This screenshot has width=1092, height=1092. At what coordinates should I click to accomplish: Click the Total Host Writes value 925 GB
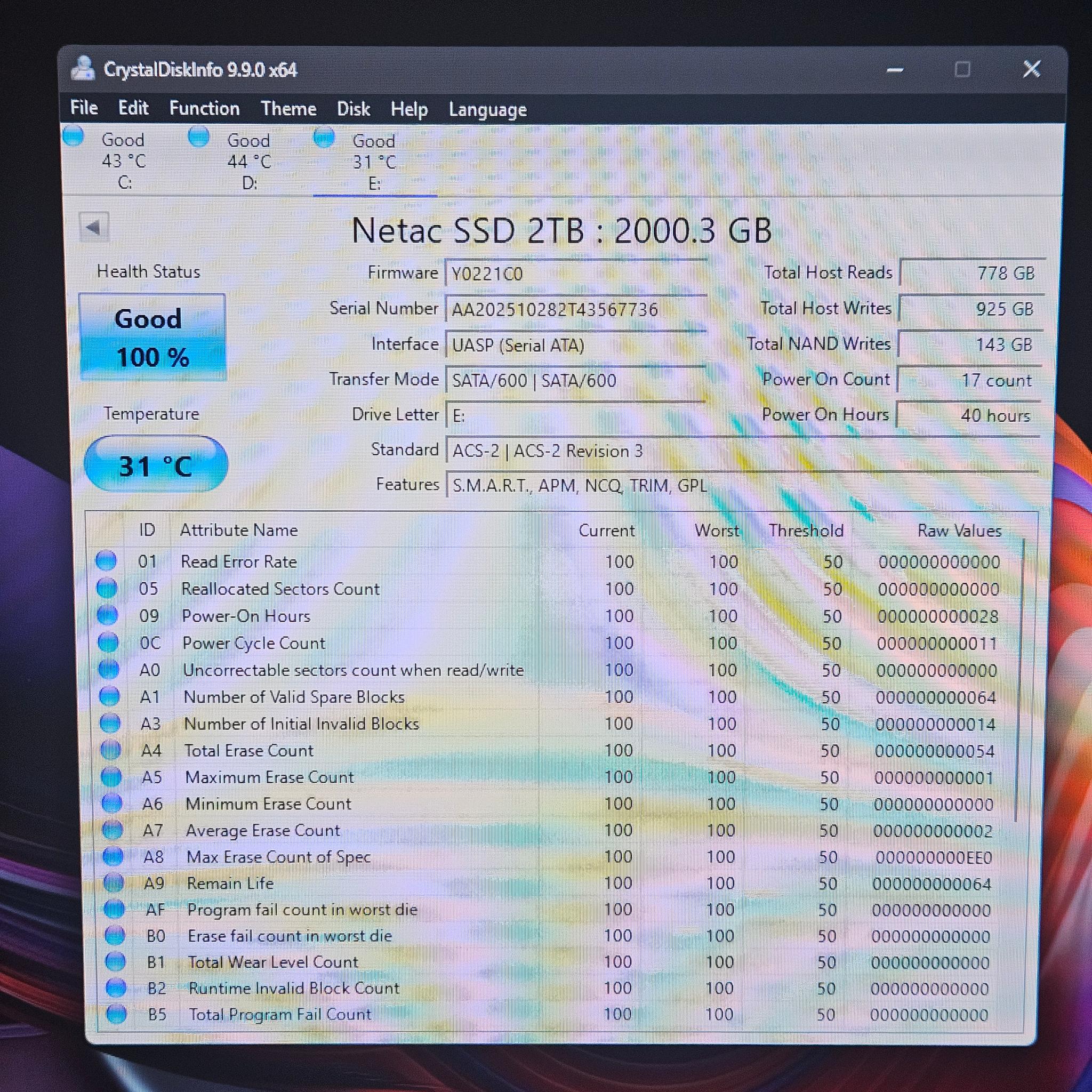click(x=970, y=309)
